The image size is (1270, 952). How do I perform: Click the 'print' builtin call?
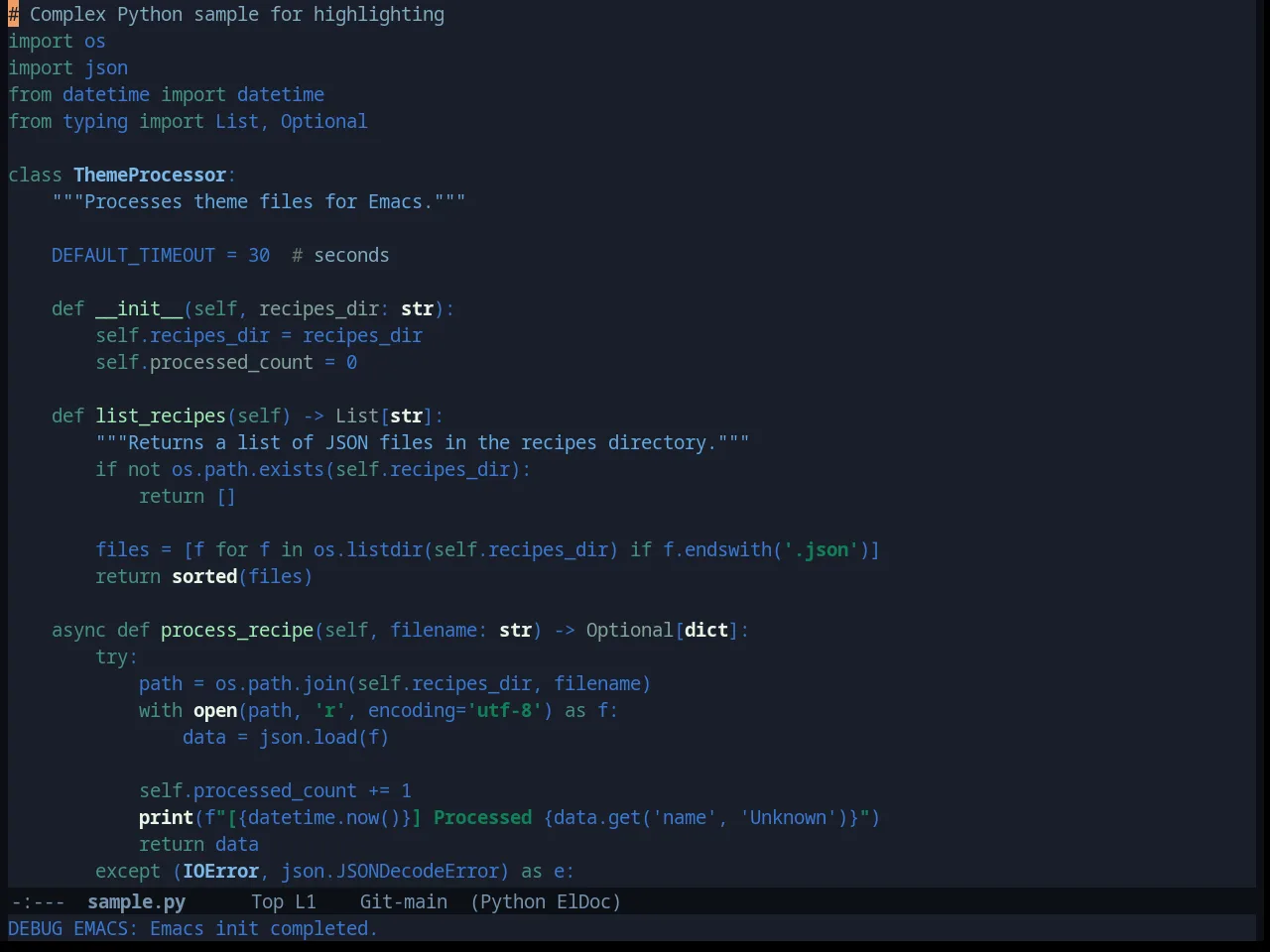[x=166, y=817]
